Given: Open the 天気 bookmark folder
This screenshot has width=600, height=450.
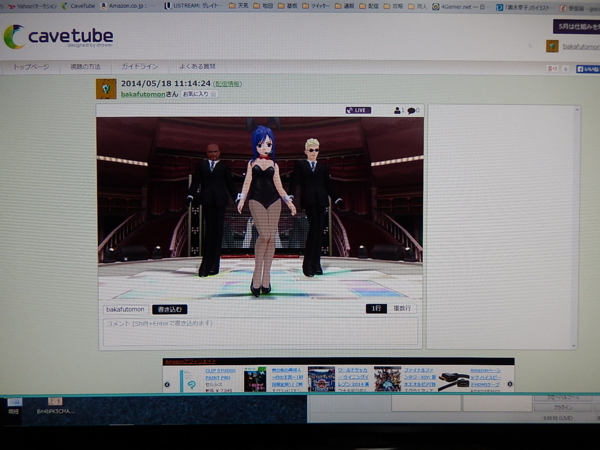Looking at the screenshot, I should 239,6.
